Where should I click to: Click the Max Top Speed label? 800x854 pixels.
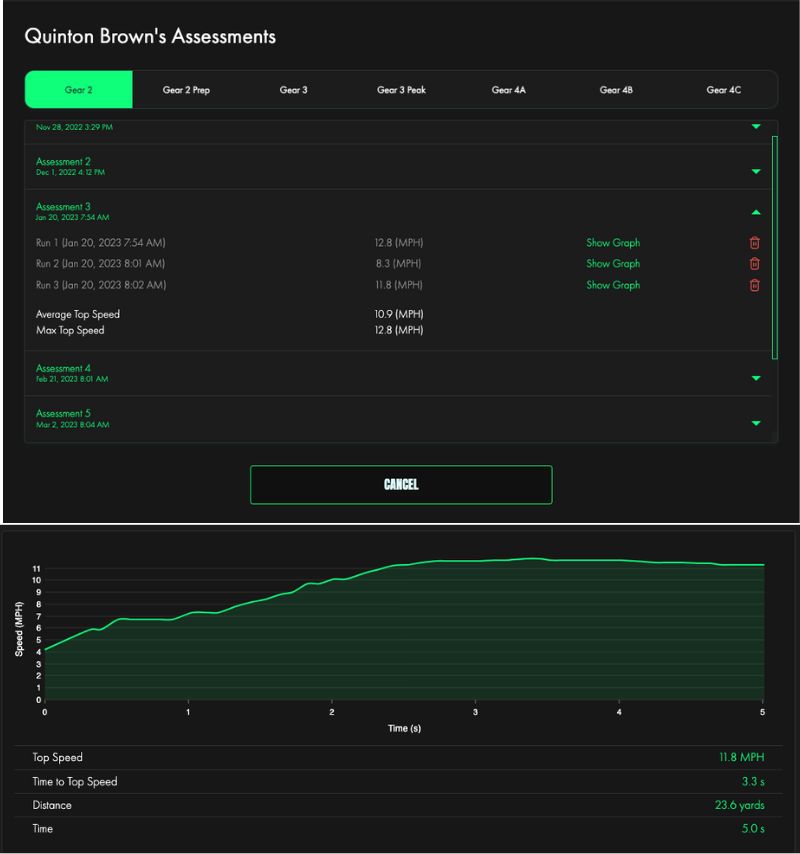(70, 330)
